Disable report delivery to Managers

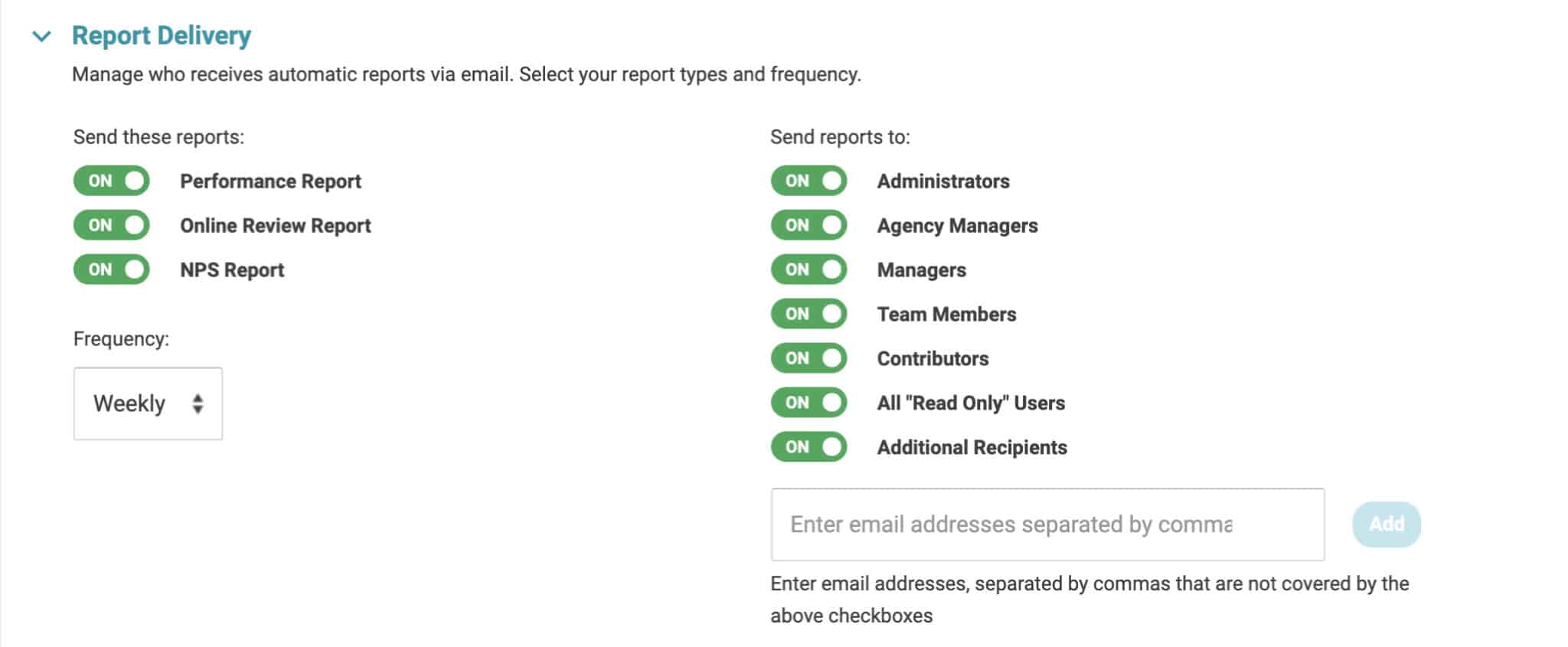pos(809,270)
